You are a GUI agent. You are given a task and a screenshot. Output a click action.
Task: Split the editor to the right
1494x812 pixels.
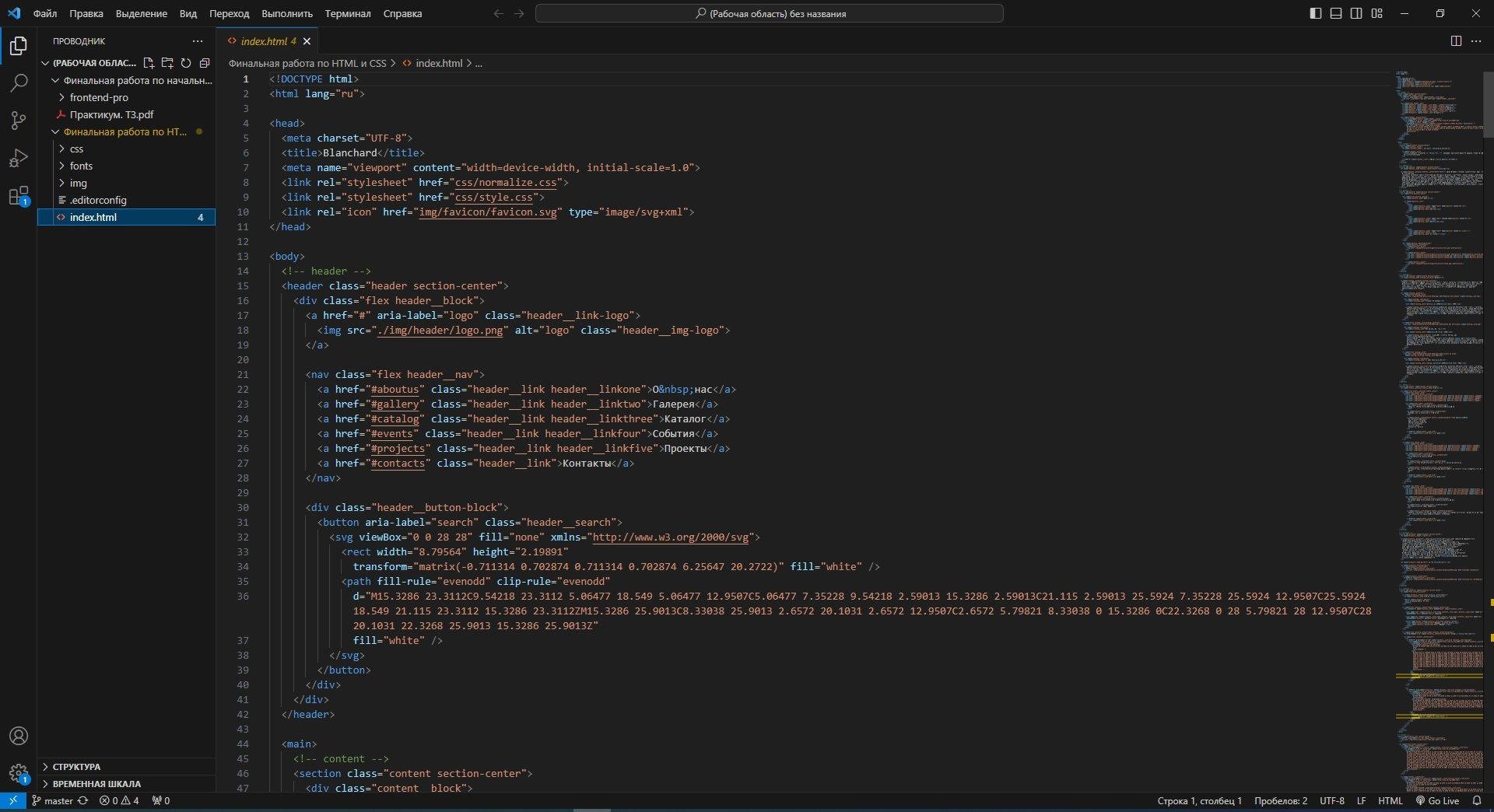coord(1456,41)
